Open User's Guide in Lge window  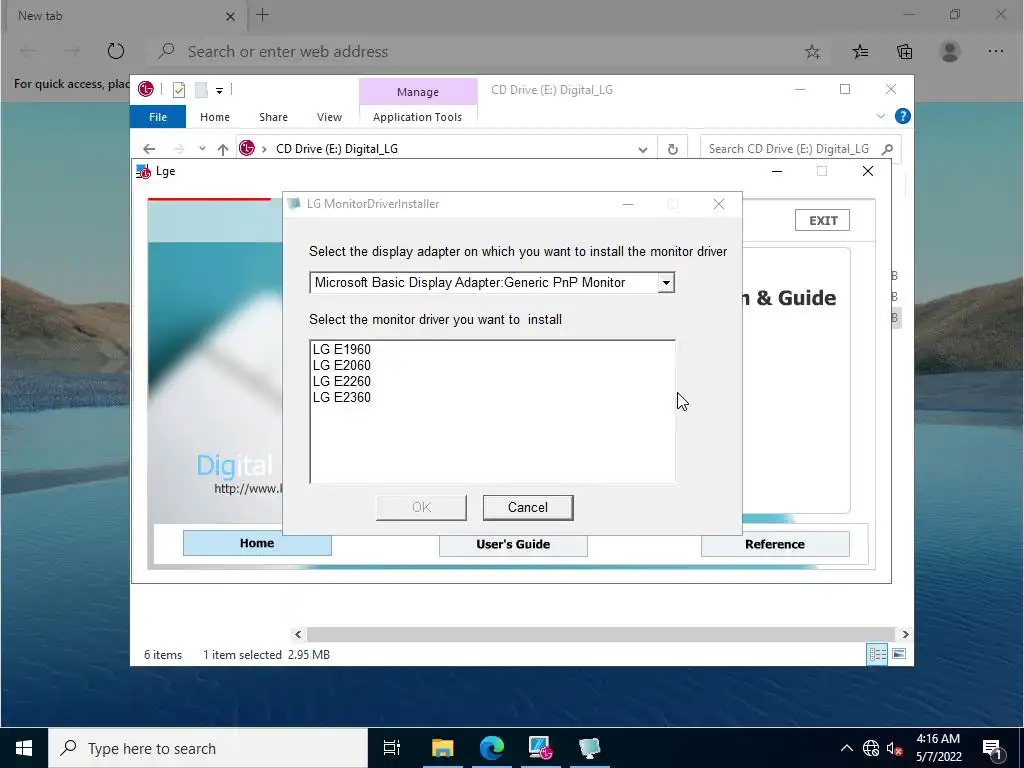coord(513,544)
